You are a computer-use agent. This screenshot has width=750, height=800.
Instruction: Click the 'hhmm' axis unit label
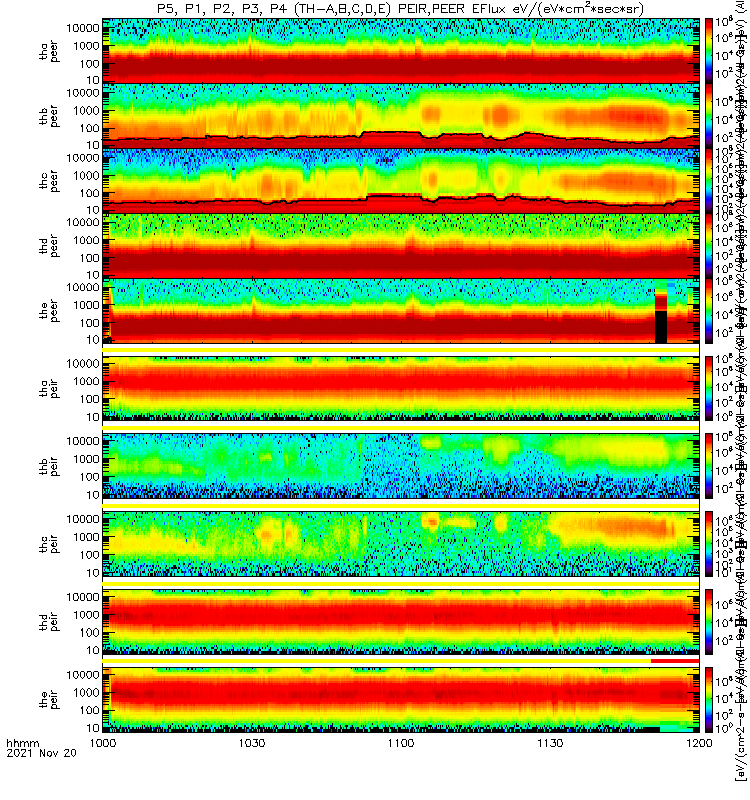coord(23,743)
